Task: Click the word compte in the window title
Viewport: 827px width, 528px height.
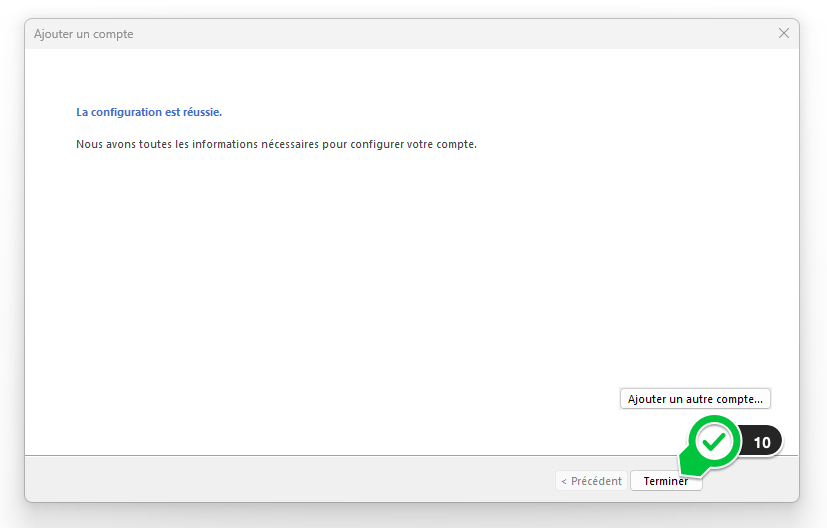Action: pyautogui.click(x=114, y=34)
